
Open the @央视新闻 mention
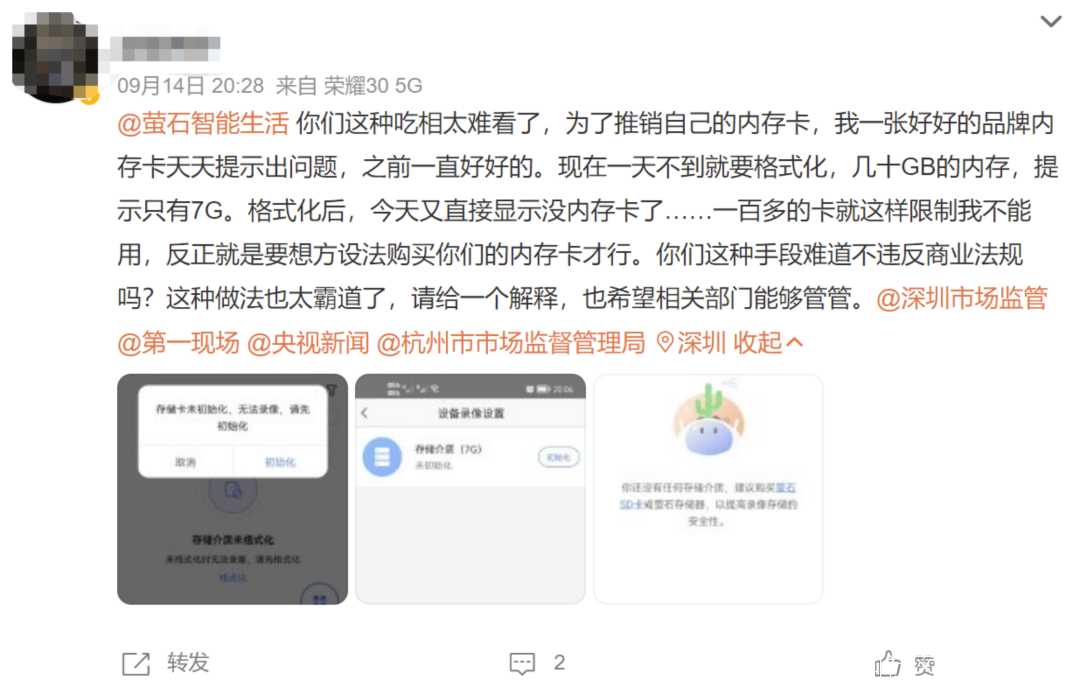point(308,342)
